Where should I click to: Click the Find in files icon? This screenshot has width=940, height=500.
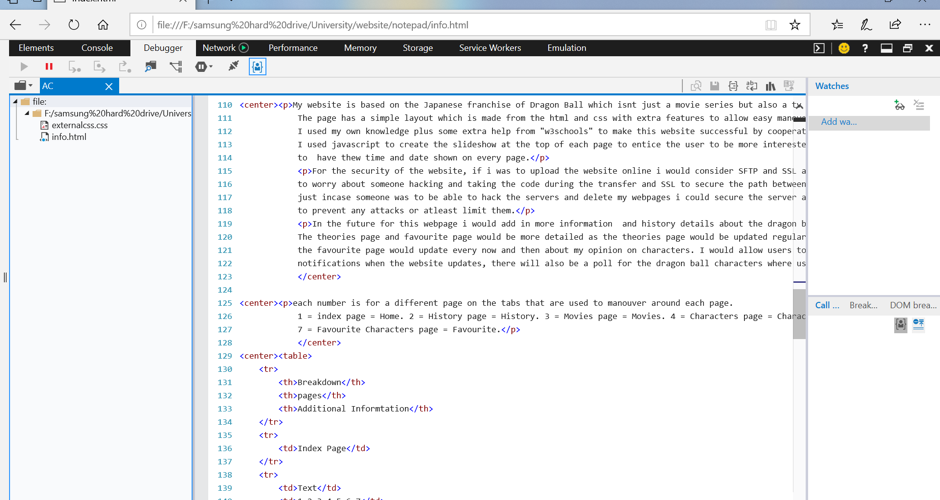point(696,86)
